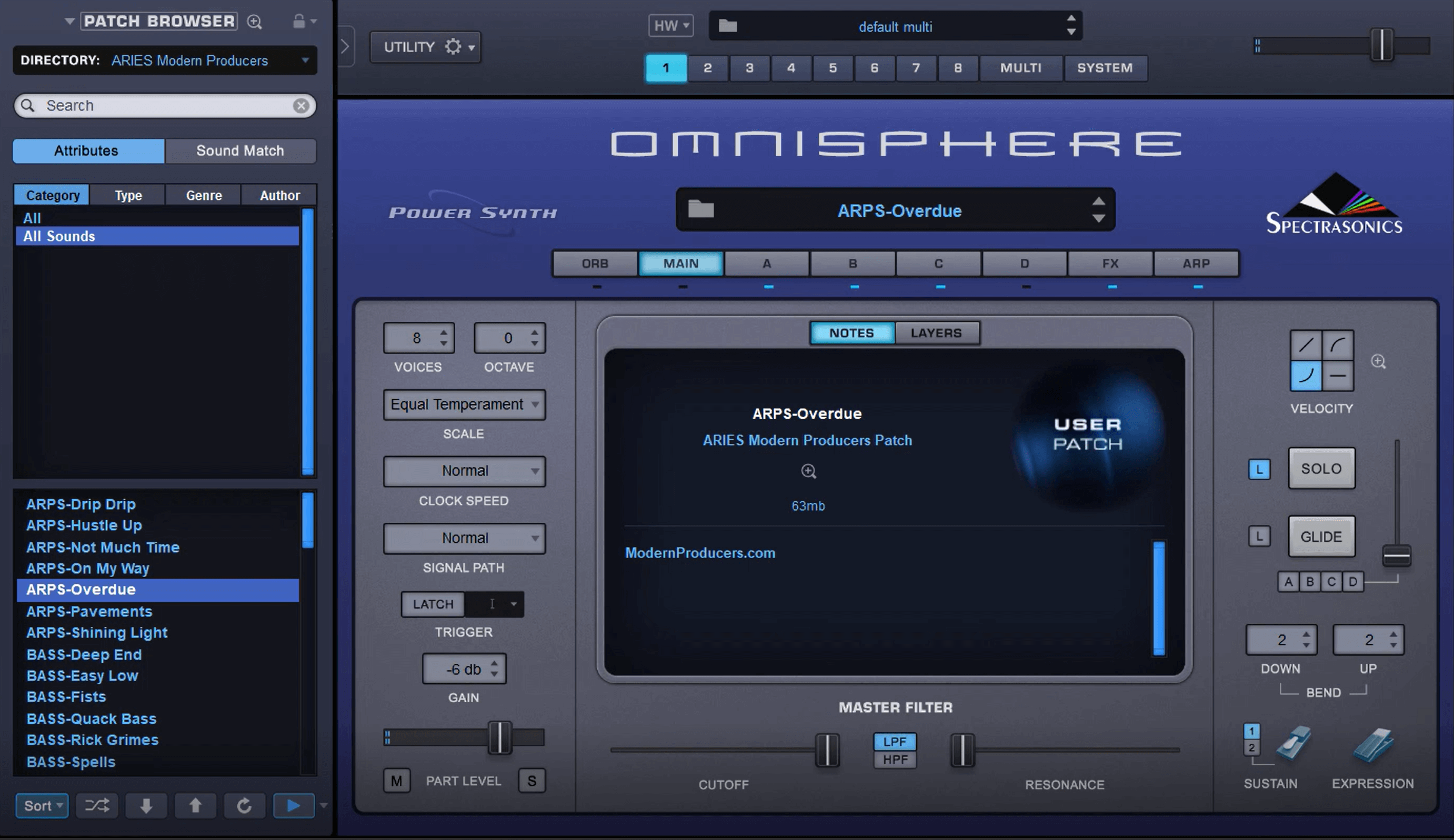
Task: Select the HPF filter mode
Action: (895, 760)
